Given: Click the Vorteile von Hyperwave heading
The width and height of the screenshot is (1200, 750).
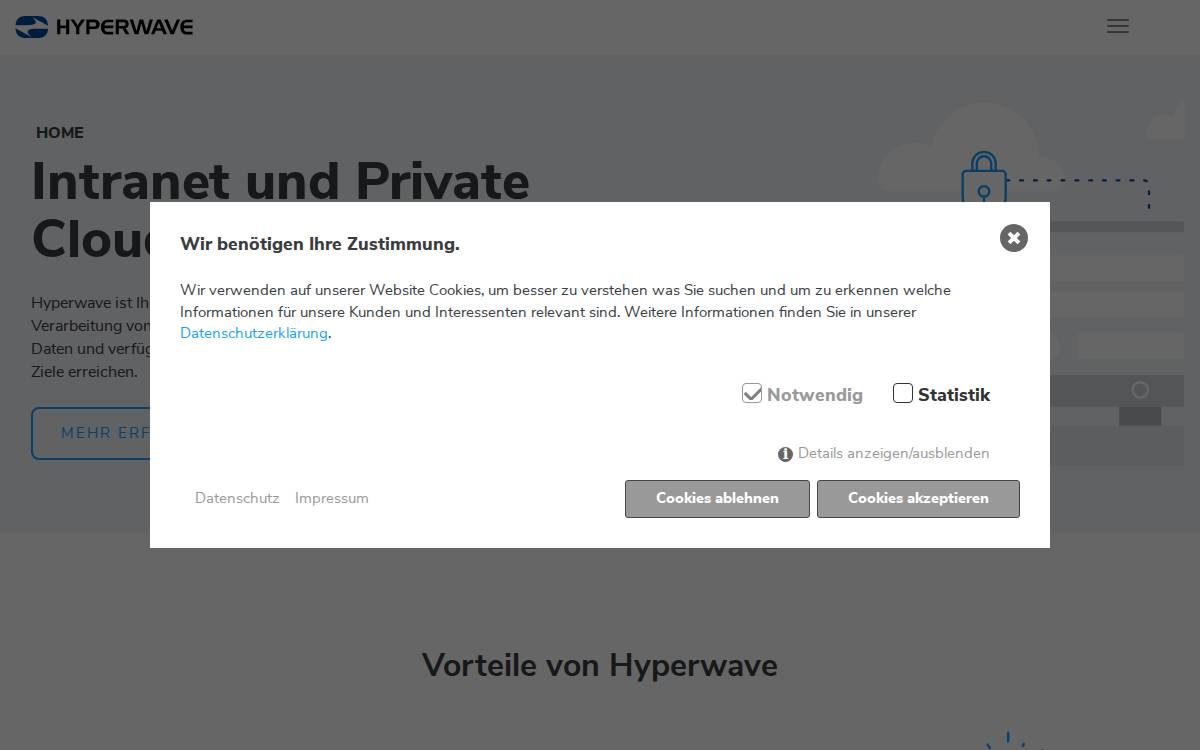Looking at the screenshot, I should [x=600, y=665].
